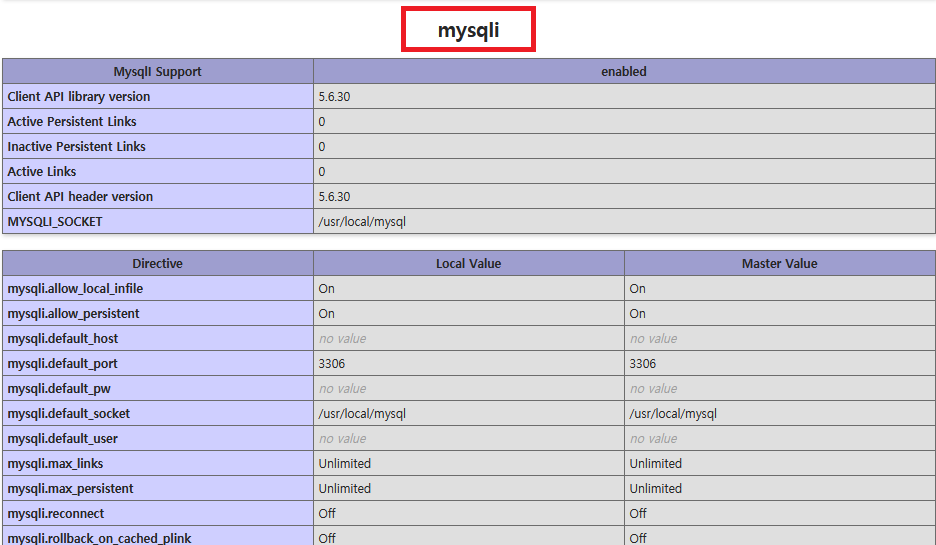Viewport: 936px width, 545px height.
Task: Click the mysqli.default_port directive name
Action: 63,364
